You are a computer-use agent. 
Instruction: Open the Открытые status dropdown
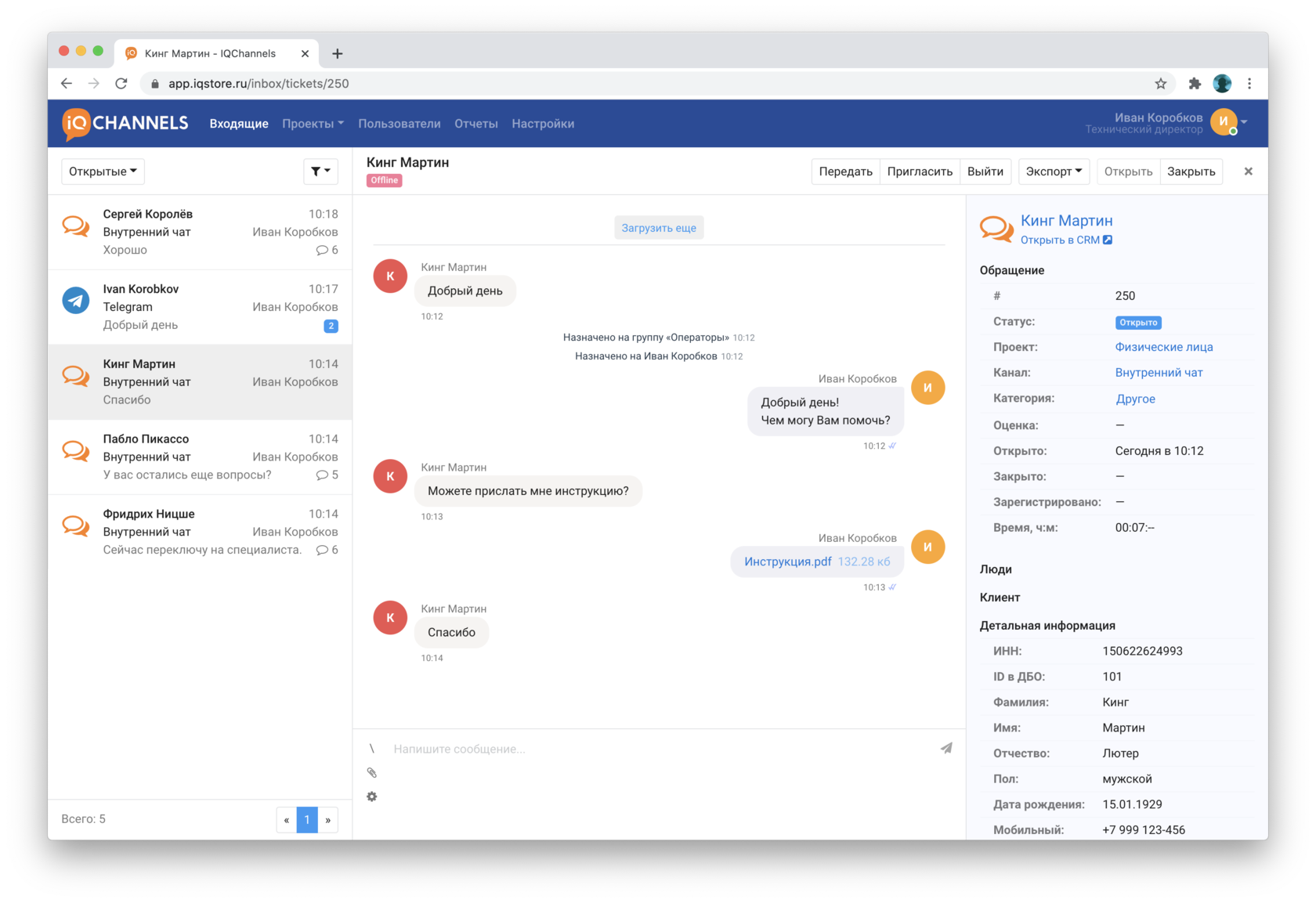tap(103, 171)
